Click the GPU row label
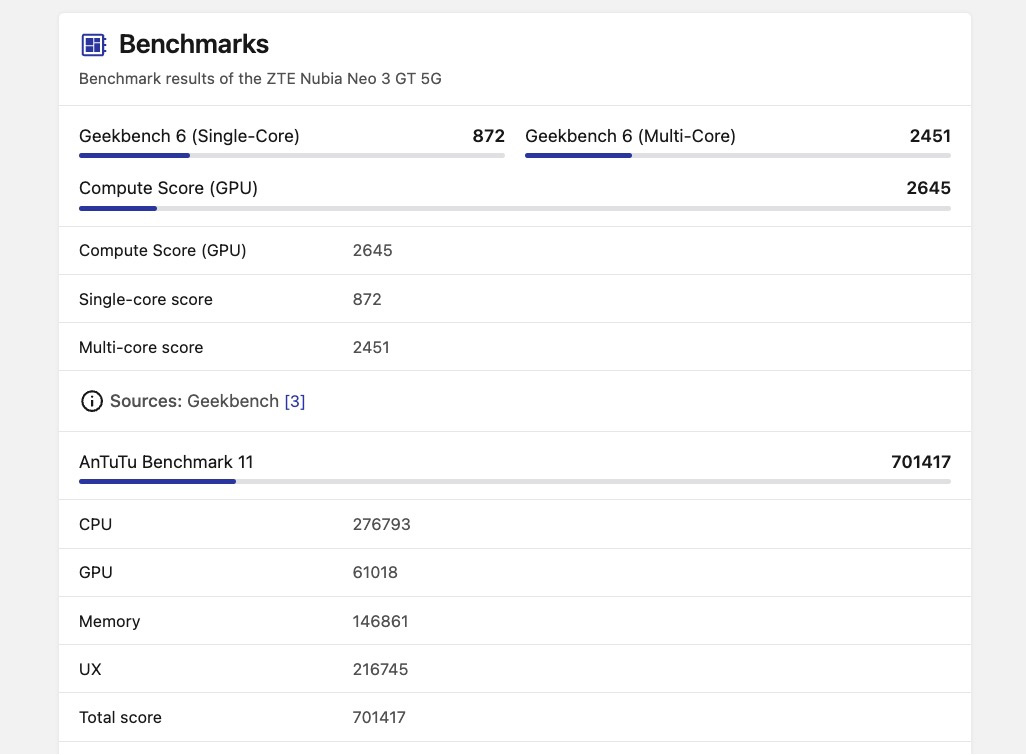 96,572
